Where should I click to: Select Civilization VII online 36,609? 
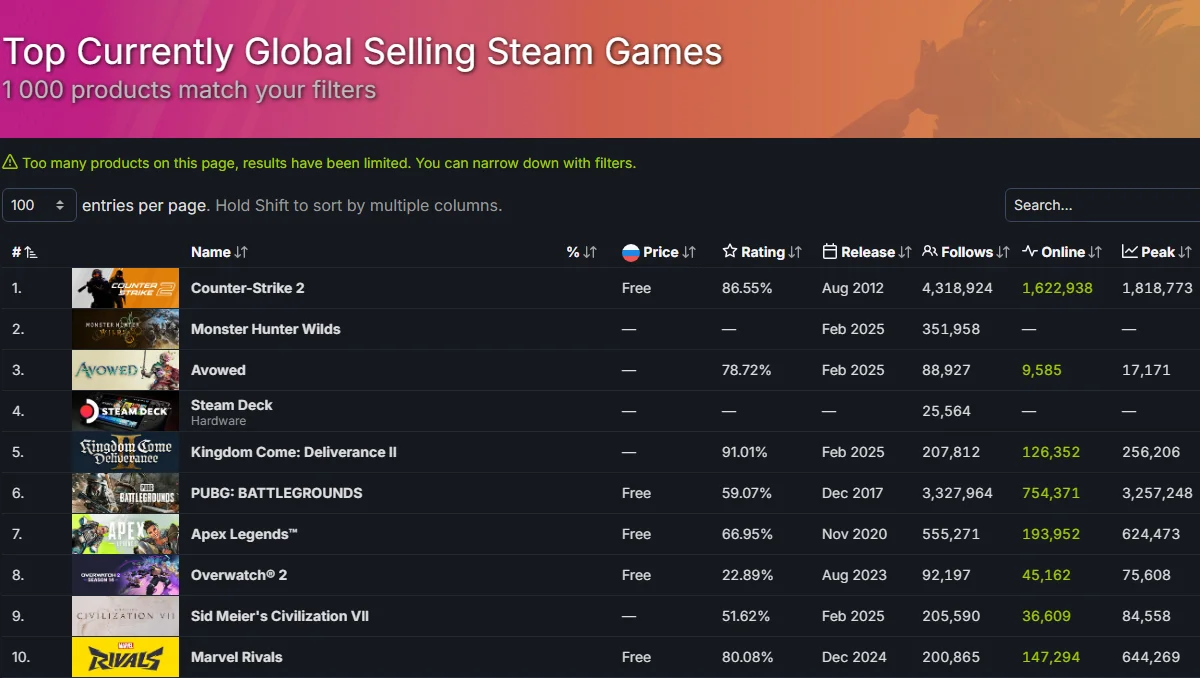click(x=1046, y=616)
